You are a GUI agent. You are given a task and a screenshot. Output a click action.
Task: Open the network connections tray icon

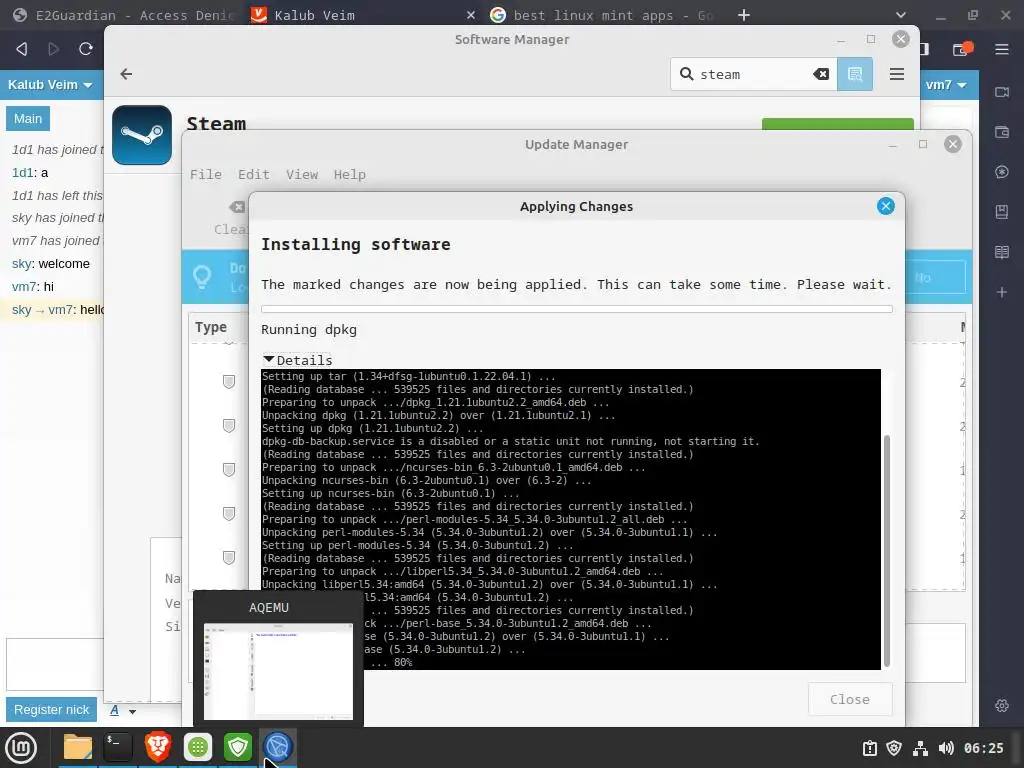(x=920, y=748)
